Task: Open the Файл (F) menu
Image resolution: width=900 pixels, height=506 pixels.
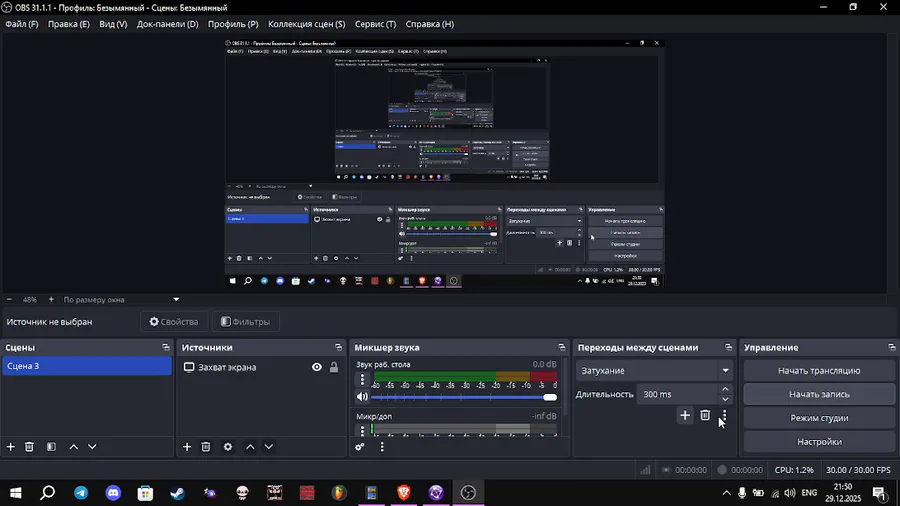Action: pyautogui.click(x=22, y=24)
